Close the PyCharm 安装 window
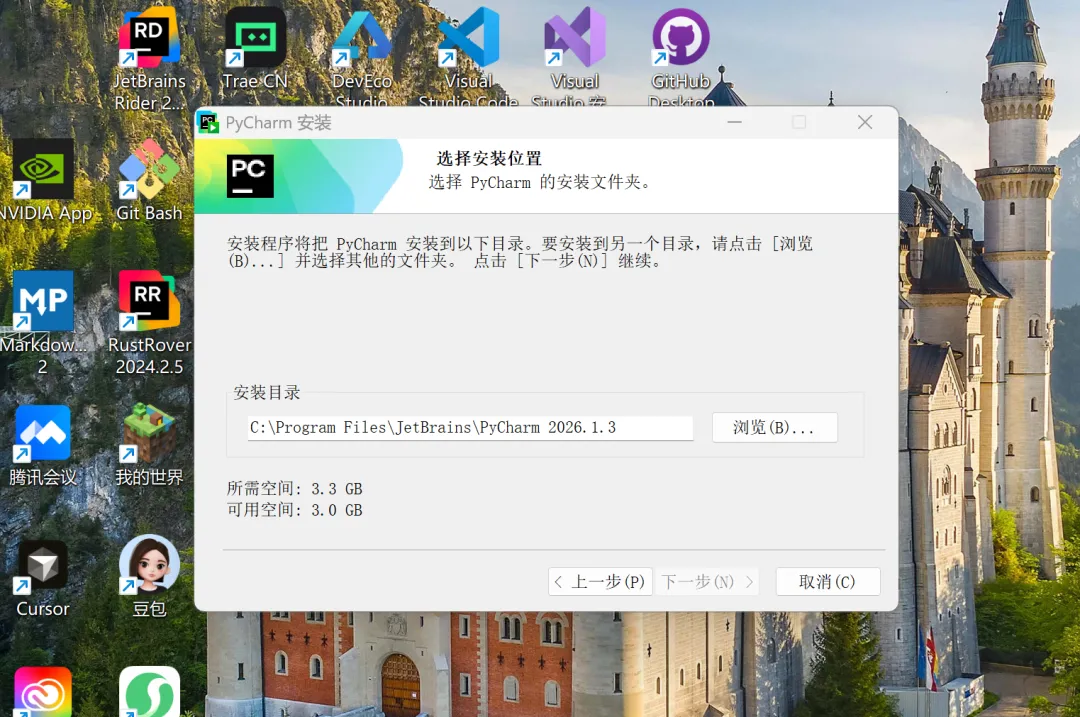1080x717 pixels. tap(865, 123)
